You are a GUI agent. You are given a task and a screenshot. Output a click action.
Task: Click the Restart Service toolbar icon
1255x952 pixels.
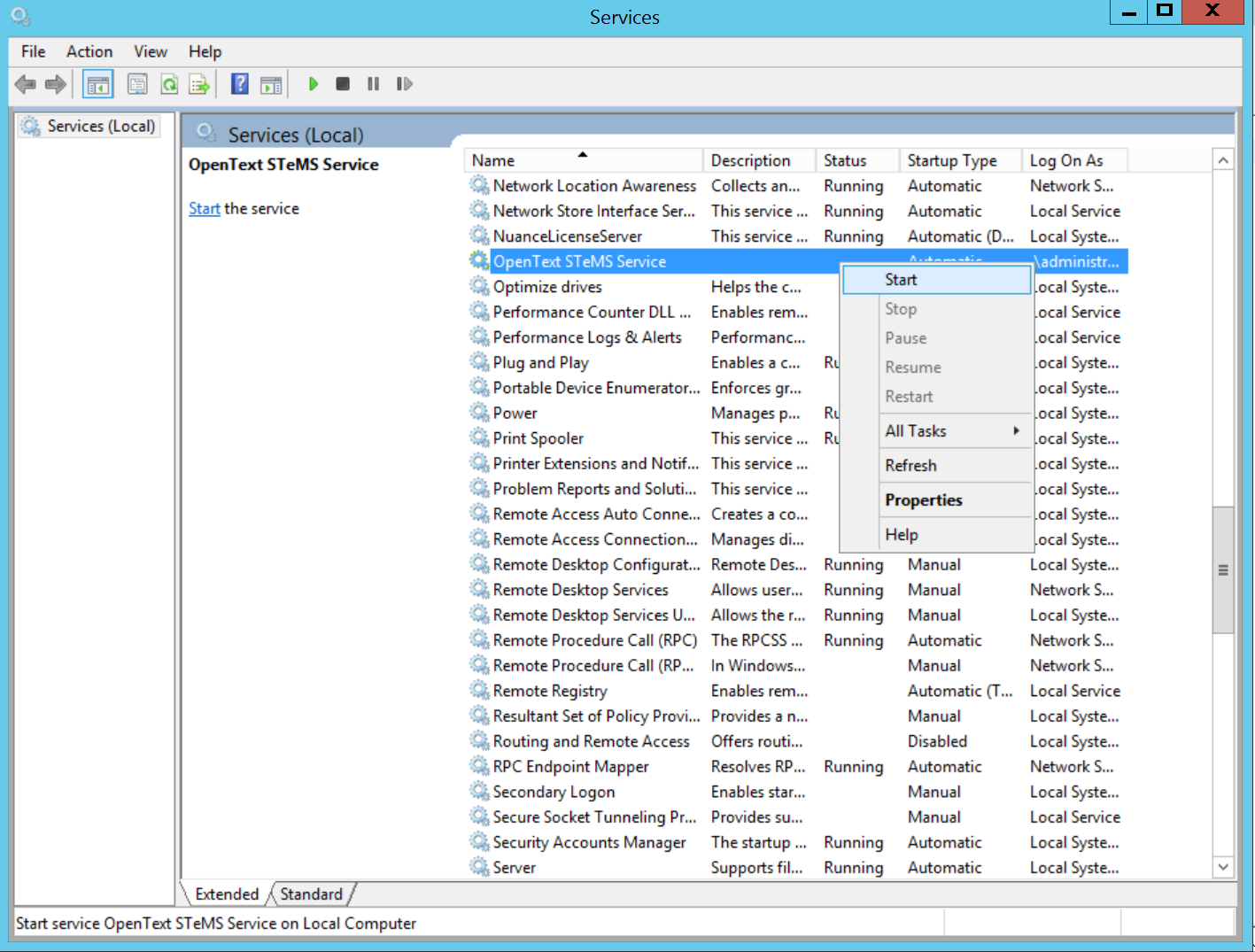tap(404, 84)
